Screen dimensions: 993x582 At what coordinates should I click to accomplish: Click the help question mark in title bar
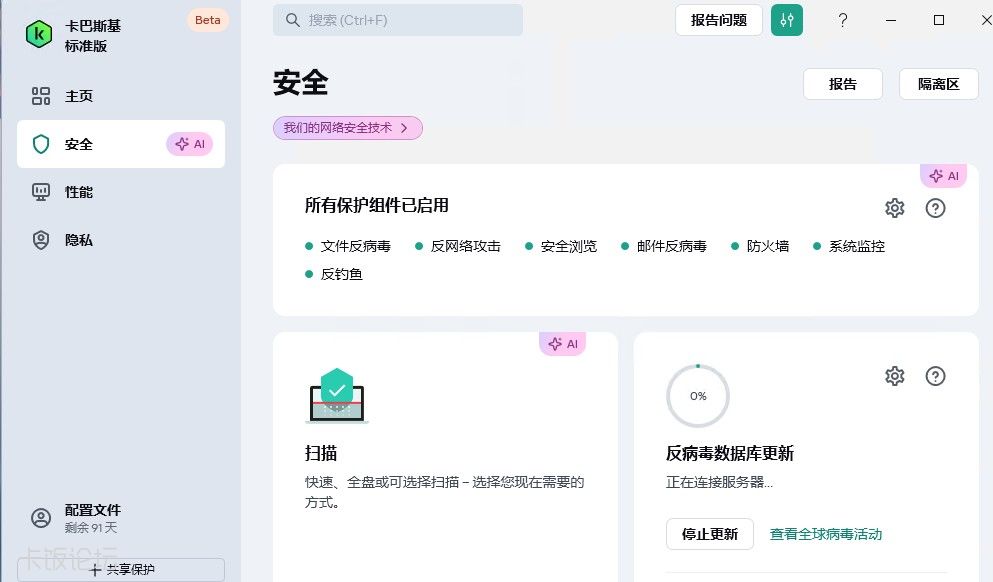[x=843, y=20]
